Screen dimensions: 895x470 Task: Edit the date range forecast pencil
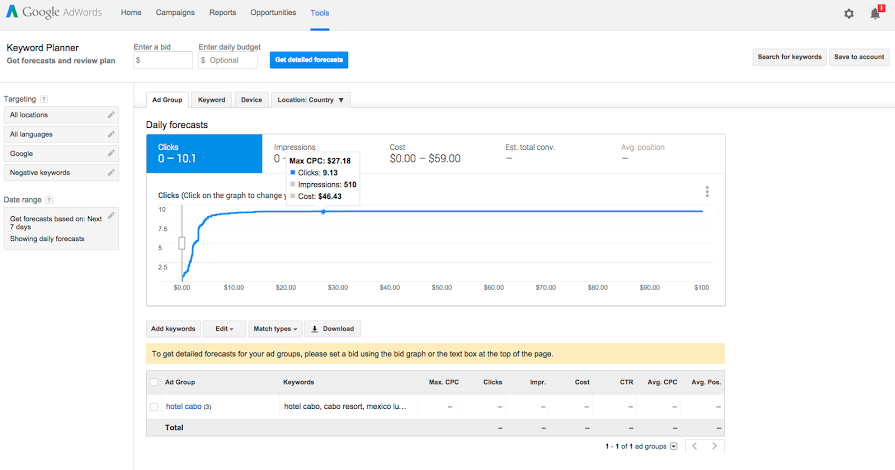click(x=111, y=216)
